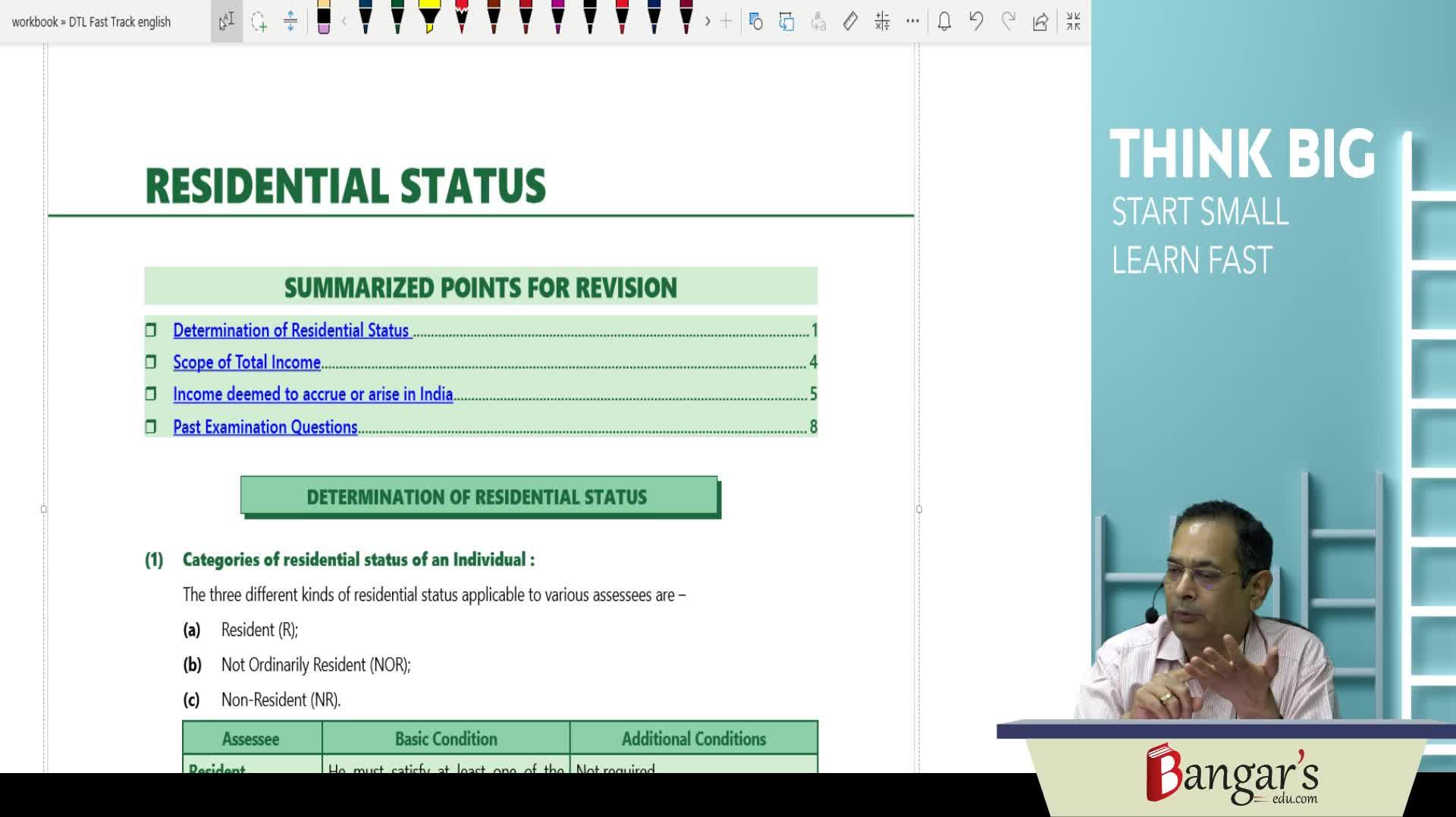Image resolution: width=1456 pixels, height=817 pixels.
Task: Click the Basic Condition table header
Action: 446,738
